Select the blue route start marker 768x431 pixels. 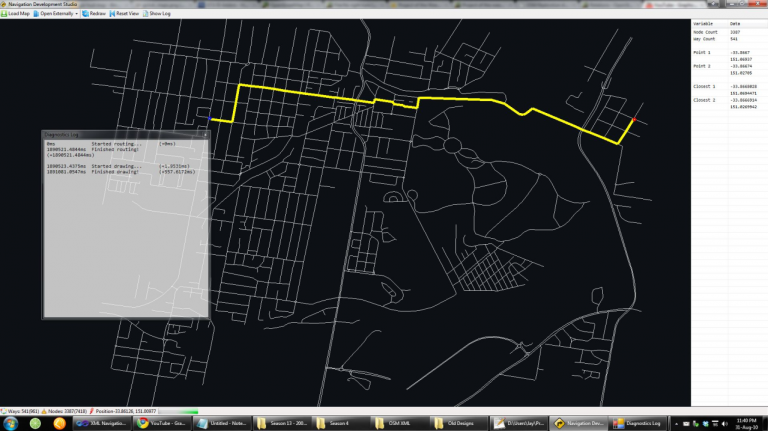click(210, 119)
